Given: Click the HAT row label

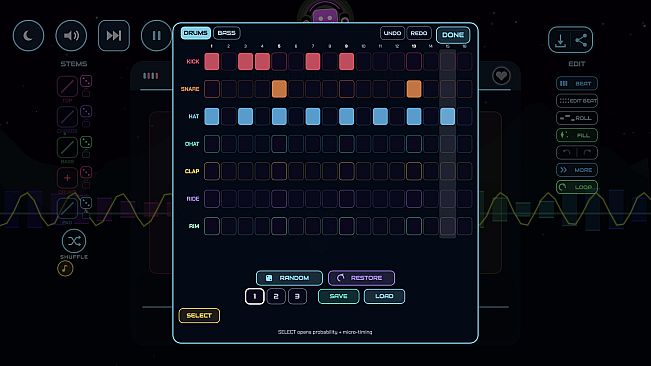Looking at the screenshot, I should coord(194,117).
